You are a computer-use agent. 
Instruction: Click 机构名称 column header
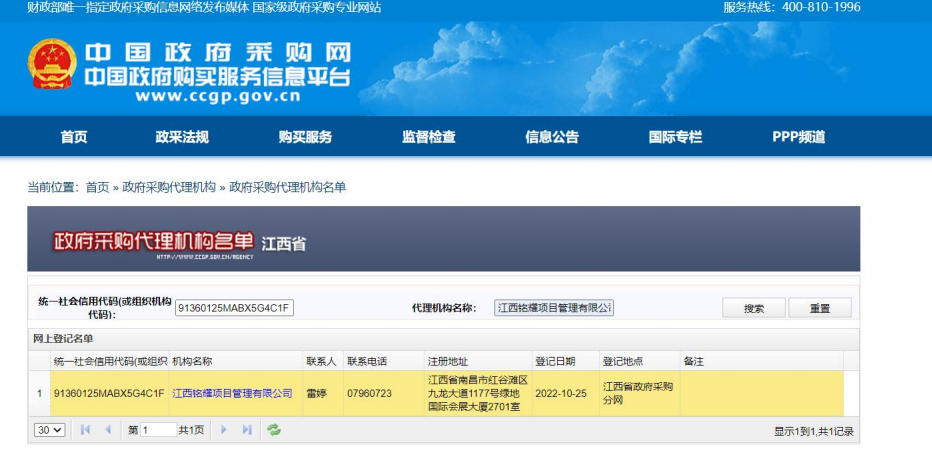click(236, 361)
